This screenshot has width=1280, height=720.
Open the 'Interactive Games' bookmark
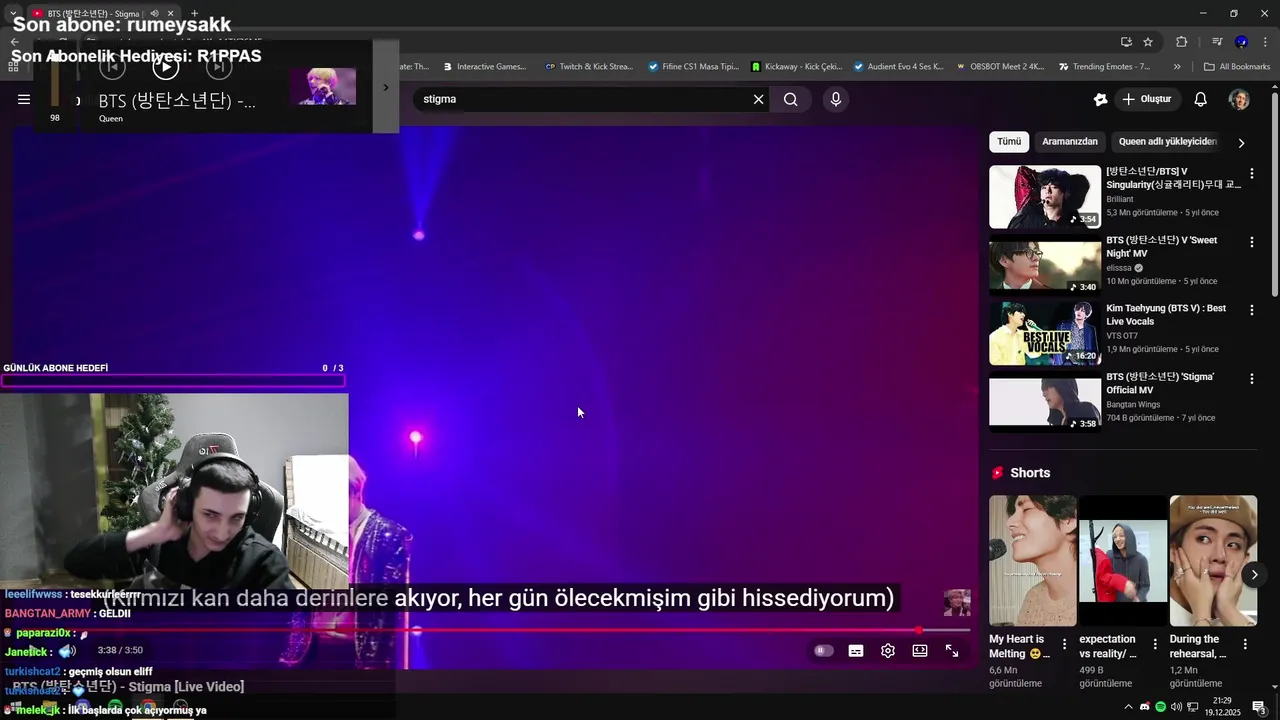coord(484,67)
